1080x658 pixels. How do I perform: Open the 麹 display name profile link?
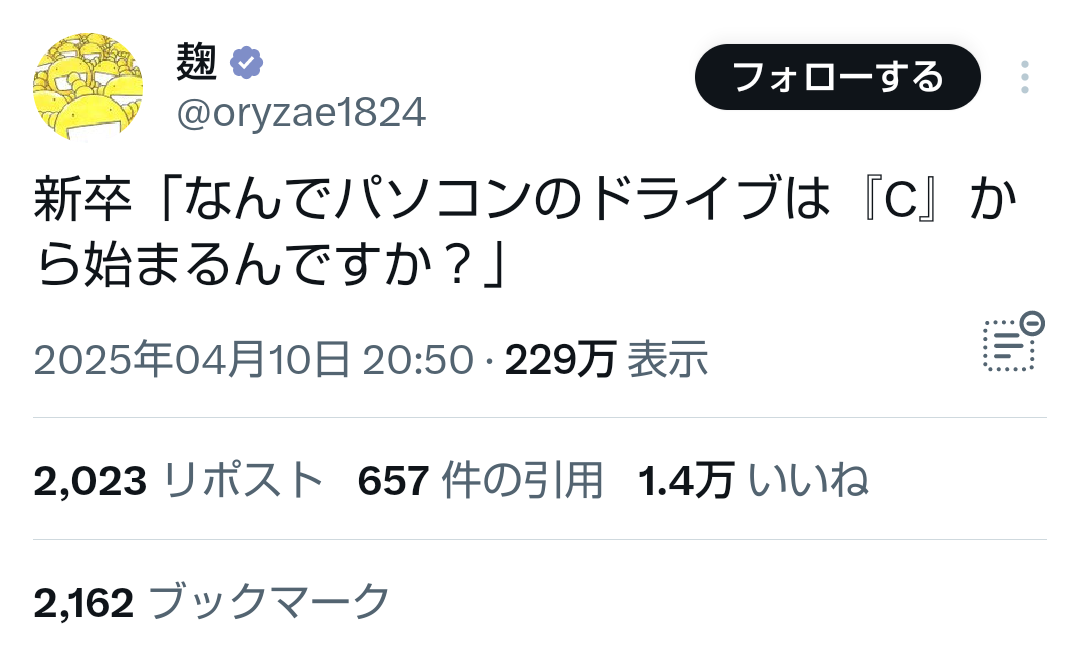click(x=196, y=62)
